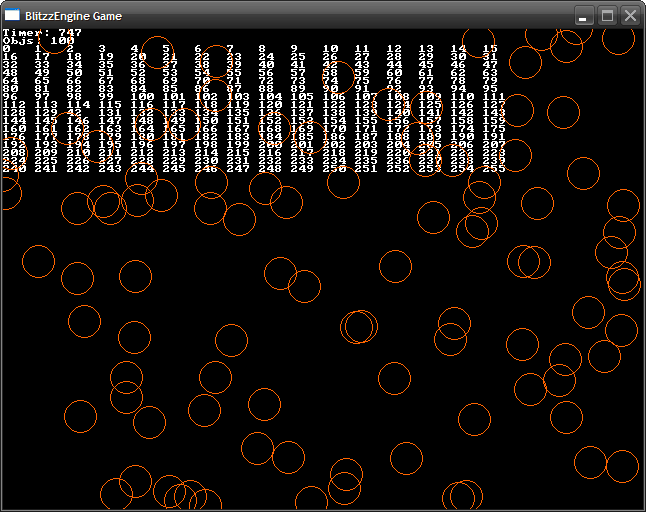646x512 pixels.
Task: Click number 255 at the grid's end
Action: (493, 169)
